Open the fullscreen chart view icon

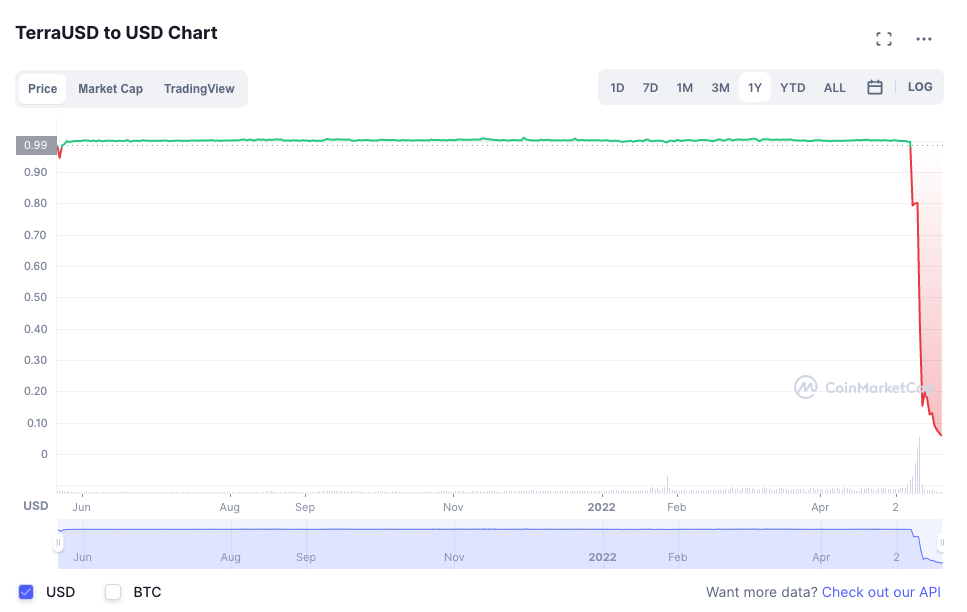point(884,39)
